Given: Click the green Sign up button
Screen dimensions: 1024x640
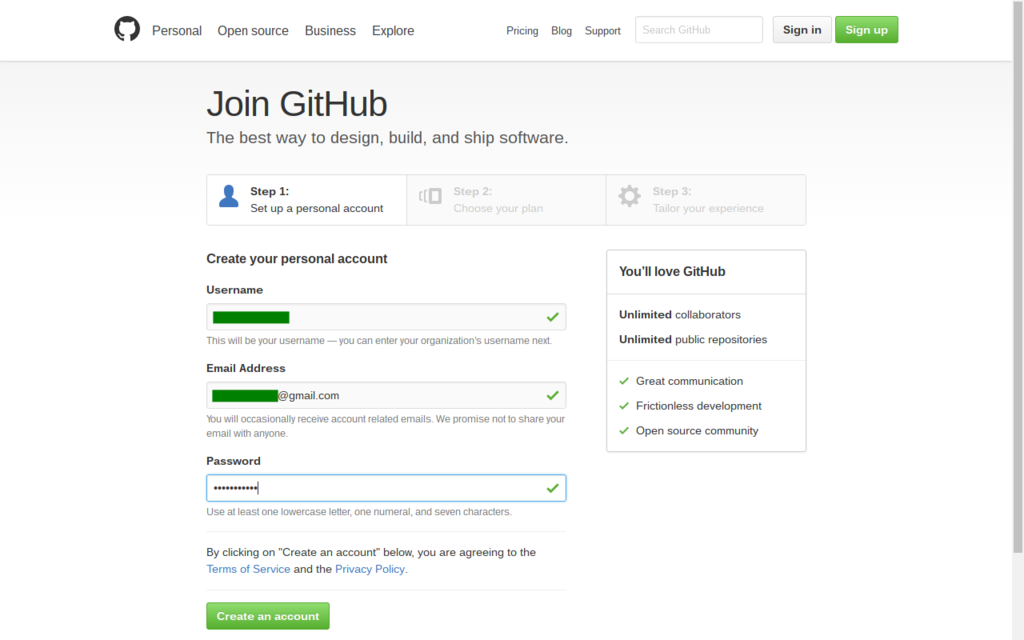Looking at the screenshot, I should tap(867, 30).
